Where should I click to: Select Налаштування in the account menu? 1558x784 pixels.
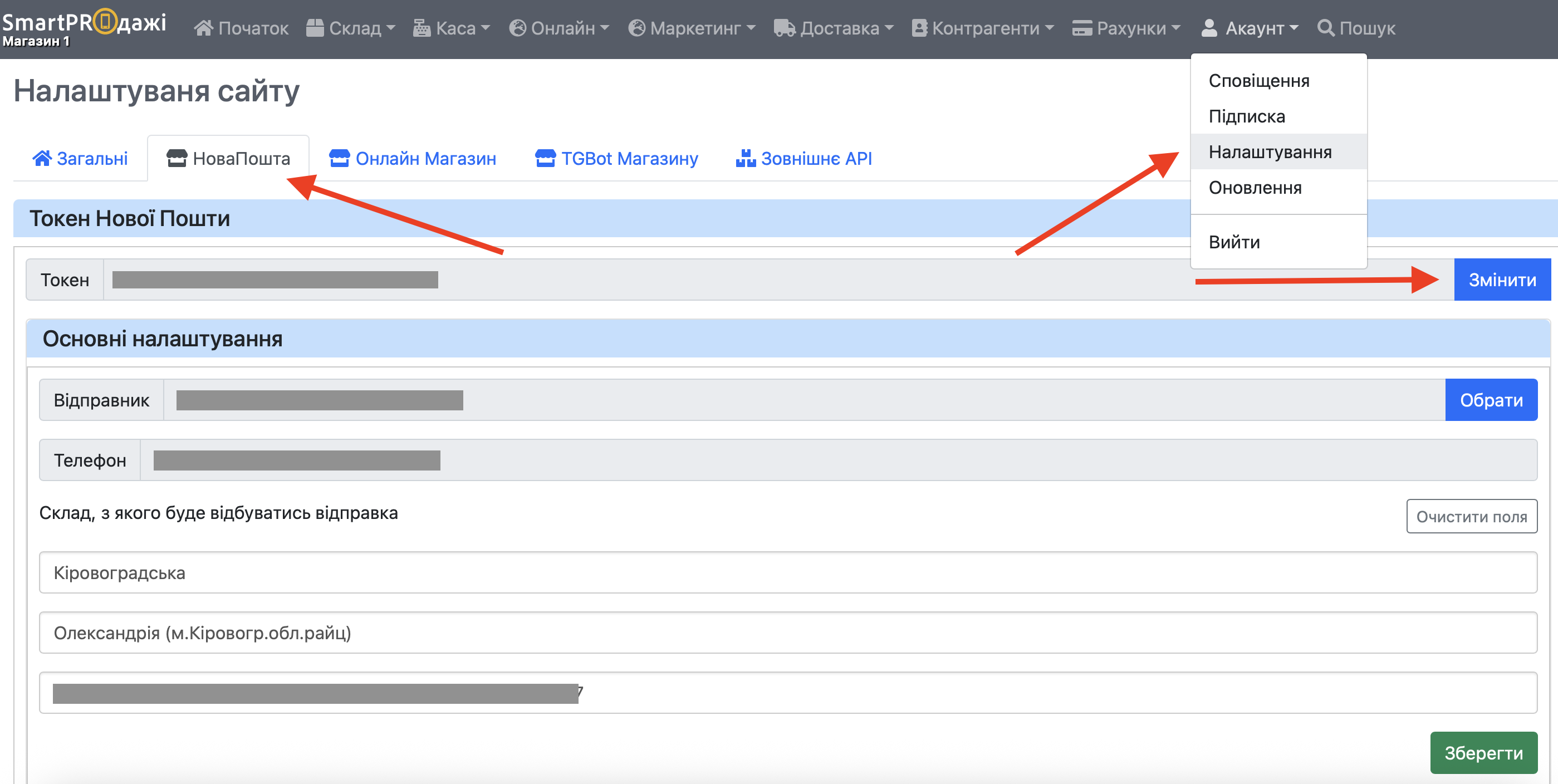click(x=1270, y=152)
